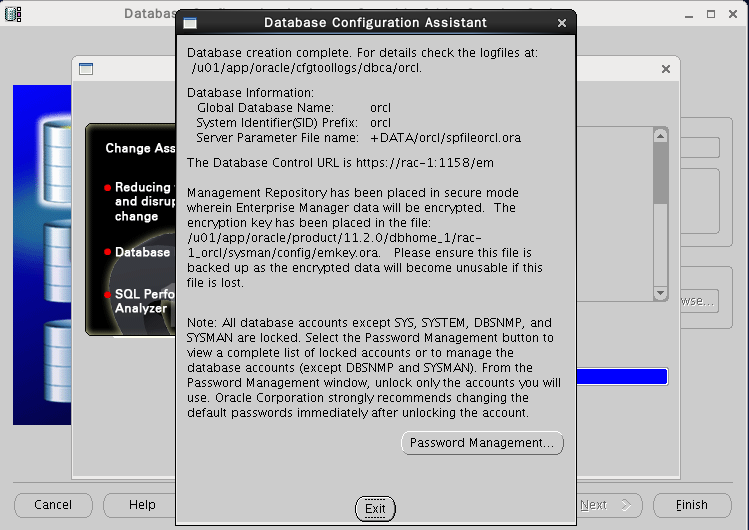
Task: Close the Database Configuration Assistant dialog
Action: [x=561, y=22]
